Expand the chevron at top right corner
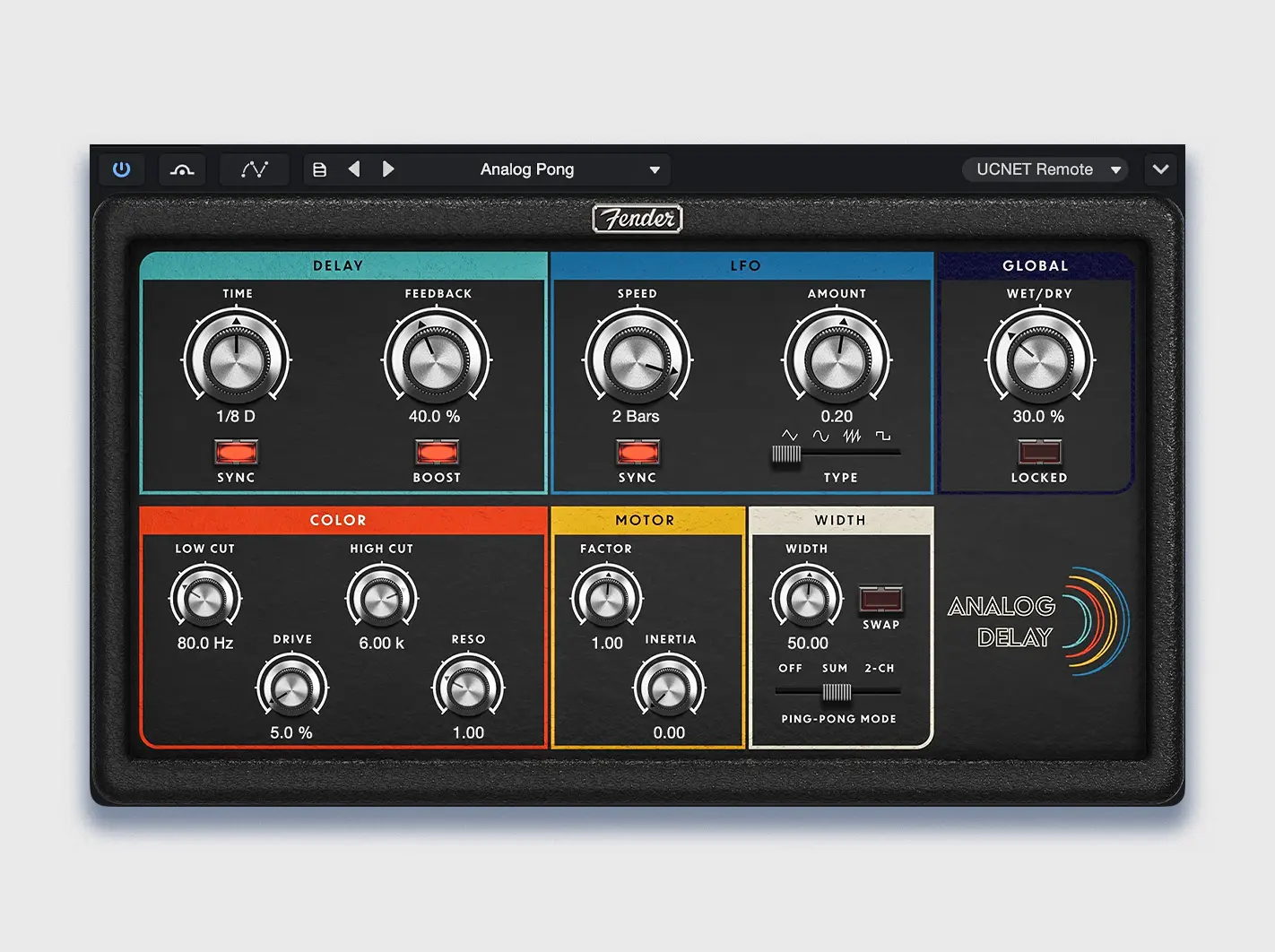Image resolution: width=1275 pixels, height=952 pixels. point(1160,169)
